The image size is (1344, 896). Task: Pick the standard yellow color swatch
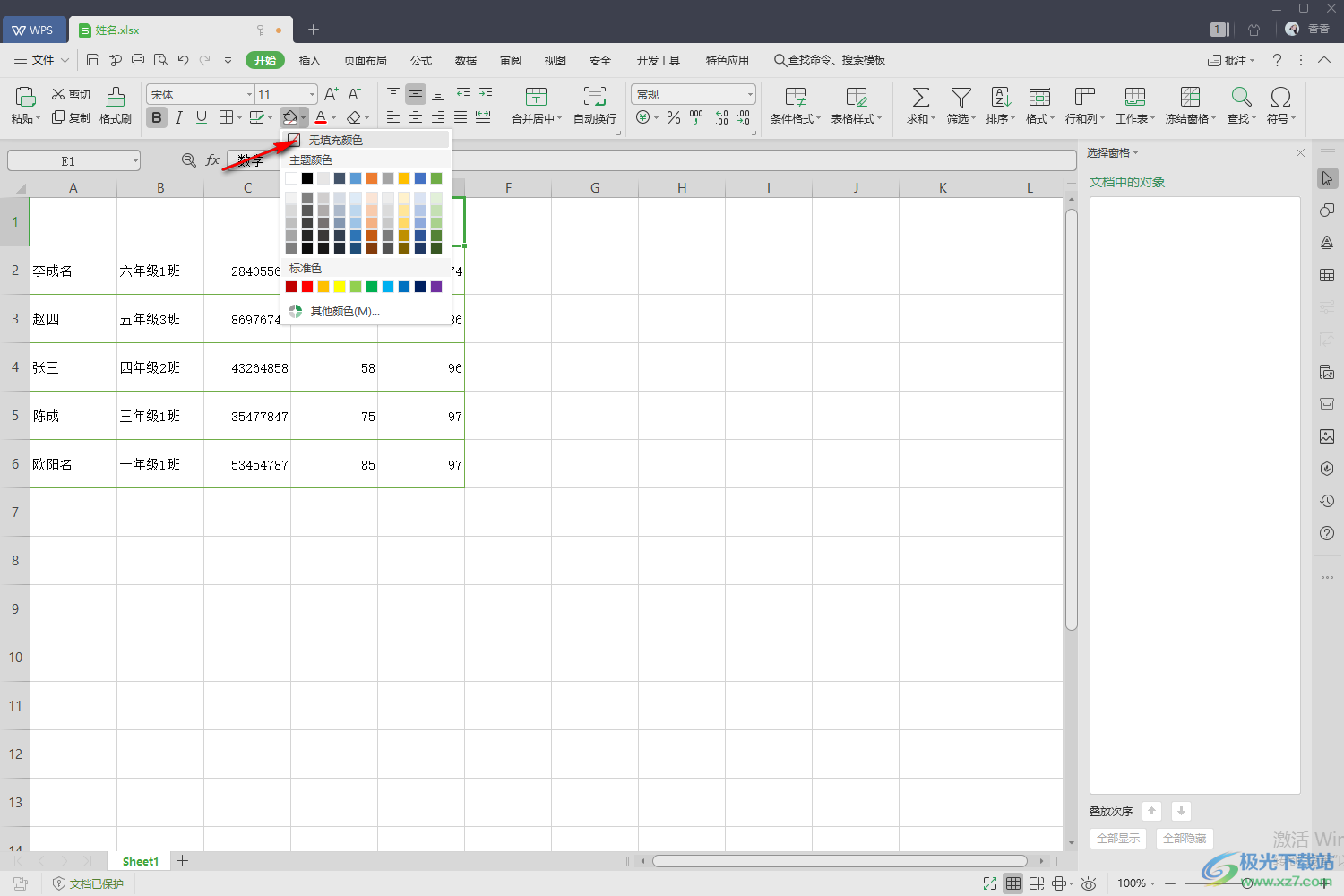click(x=340, y=287)
